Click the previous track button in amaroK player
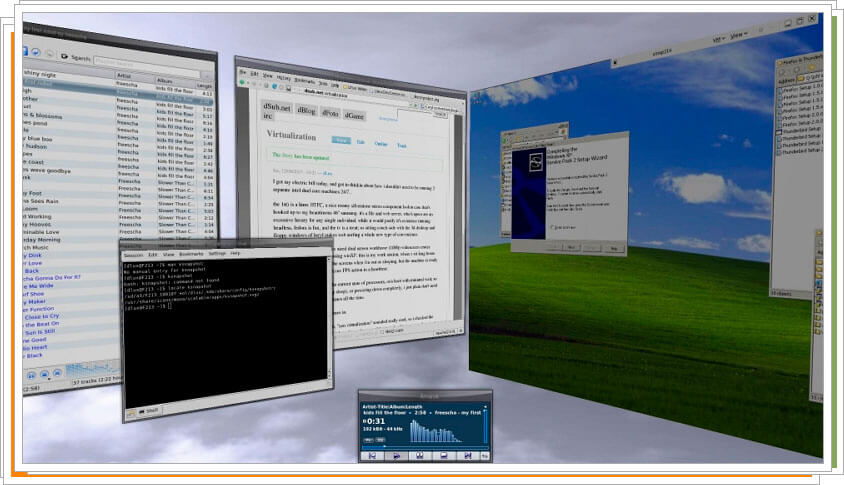The image size is (844, 485). pyautogui.click(x=369, y=455)
